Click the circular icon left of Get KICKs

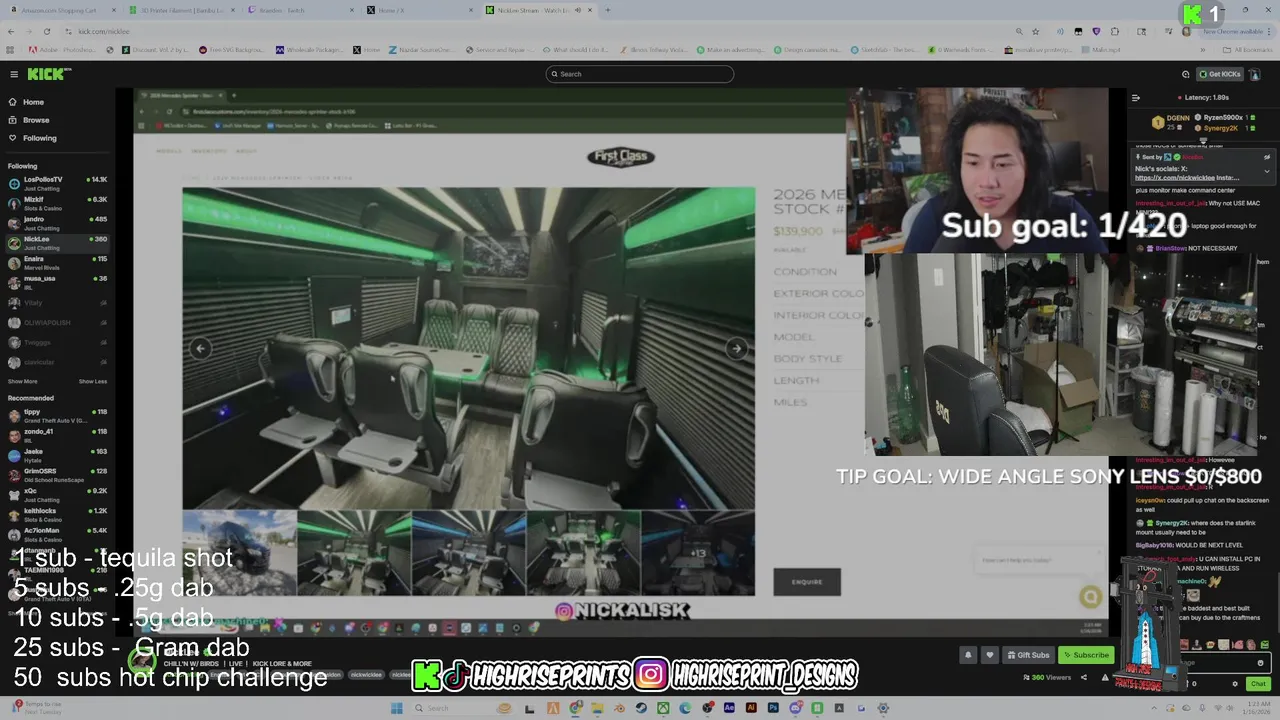(x=1186, y=74)
